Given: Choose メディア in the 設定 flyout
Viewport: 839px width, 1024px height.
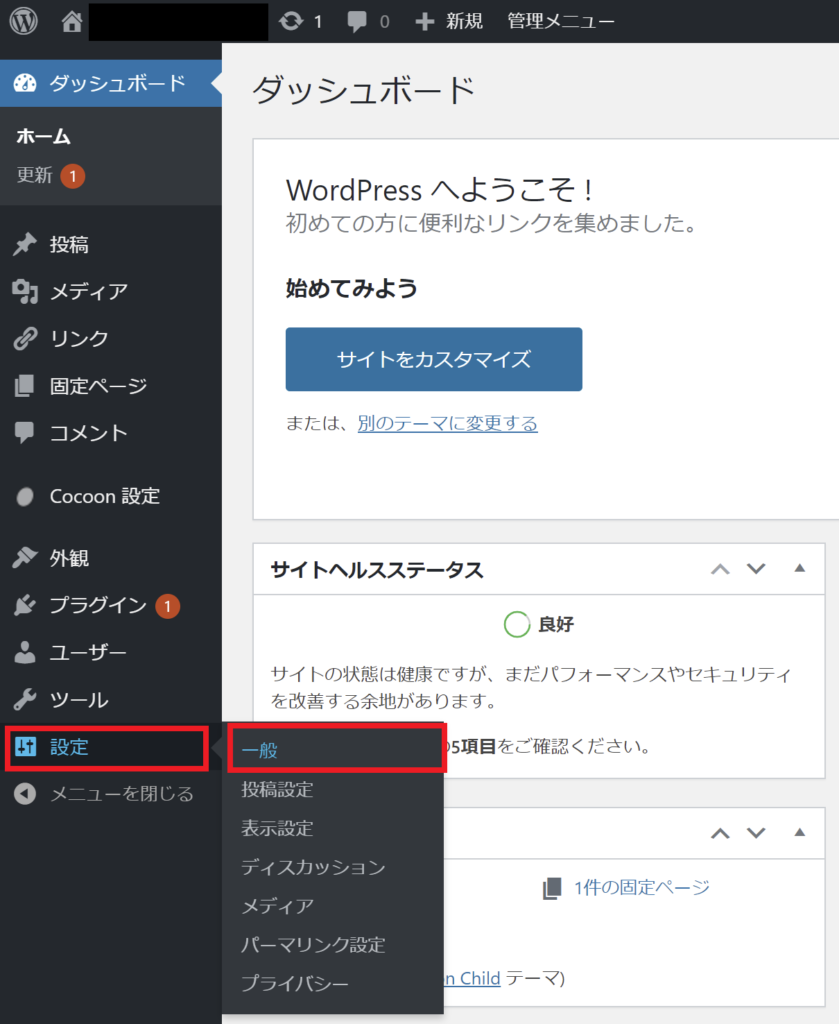Looking at the screenshot, I should (277, 906).
